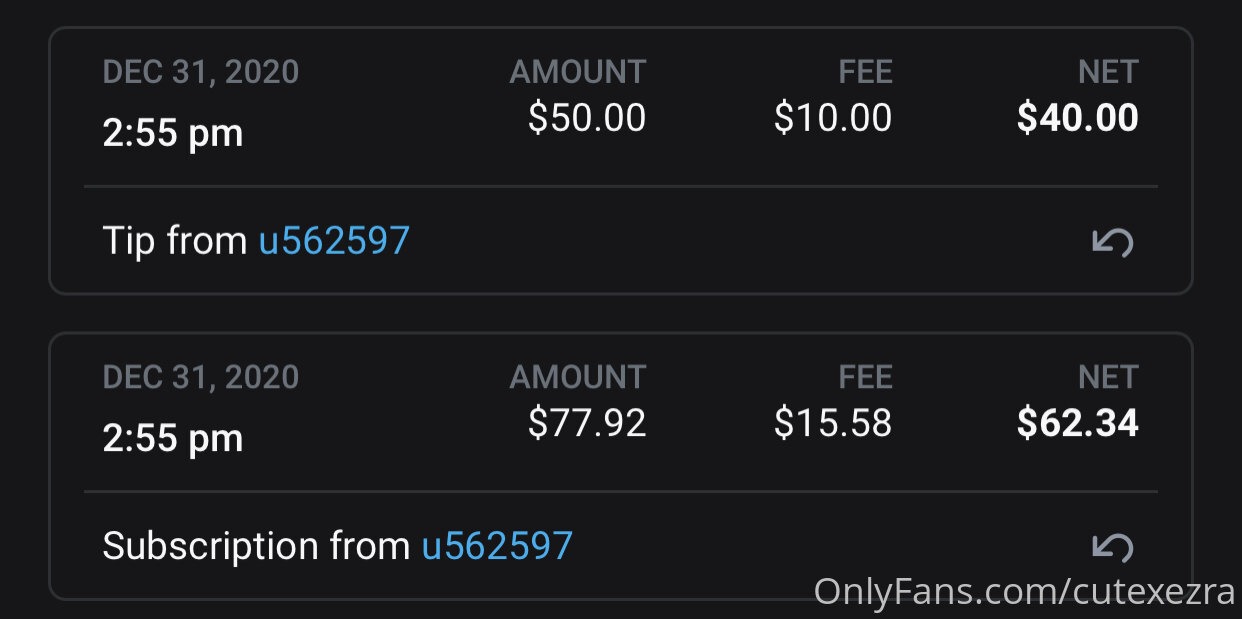Click the FEE header on the Subscription card
The height and width of the screenshot is (619, 1242).
click(x=865, y=377)
